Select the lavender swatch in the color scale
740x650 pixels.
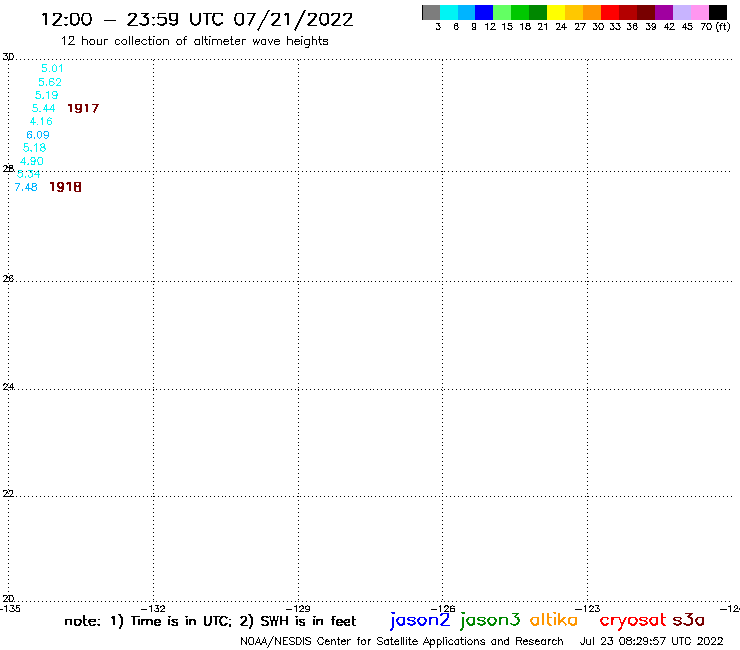point(681,12)
